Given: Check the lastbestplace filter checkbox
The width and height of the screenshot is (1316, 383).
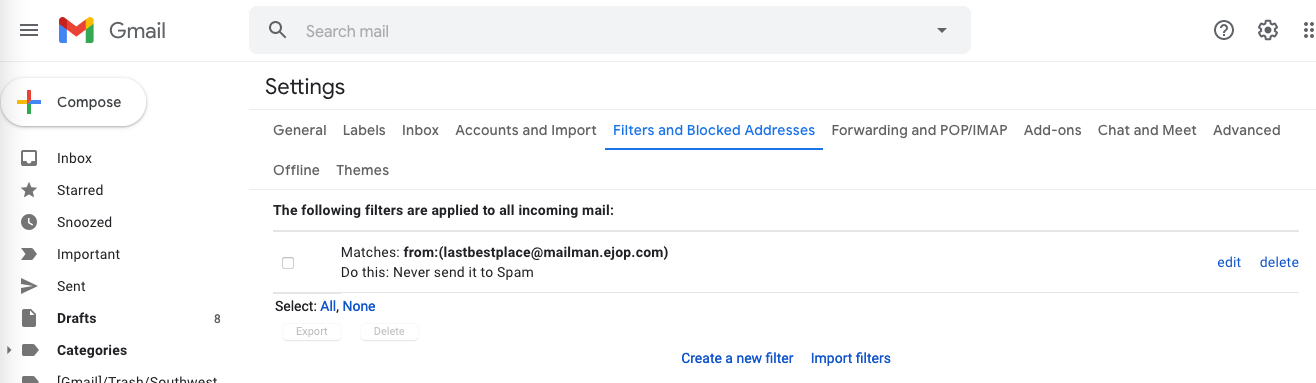Looking at the screenshot, I should (x=288, y=263).
